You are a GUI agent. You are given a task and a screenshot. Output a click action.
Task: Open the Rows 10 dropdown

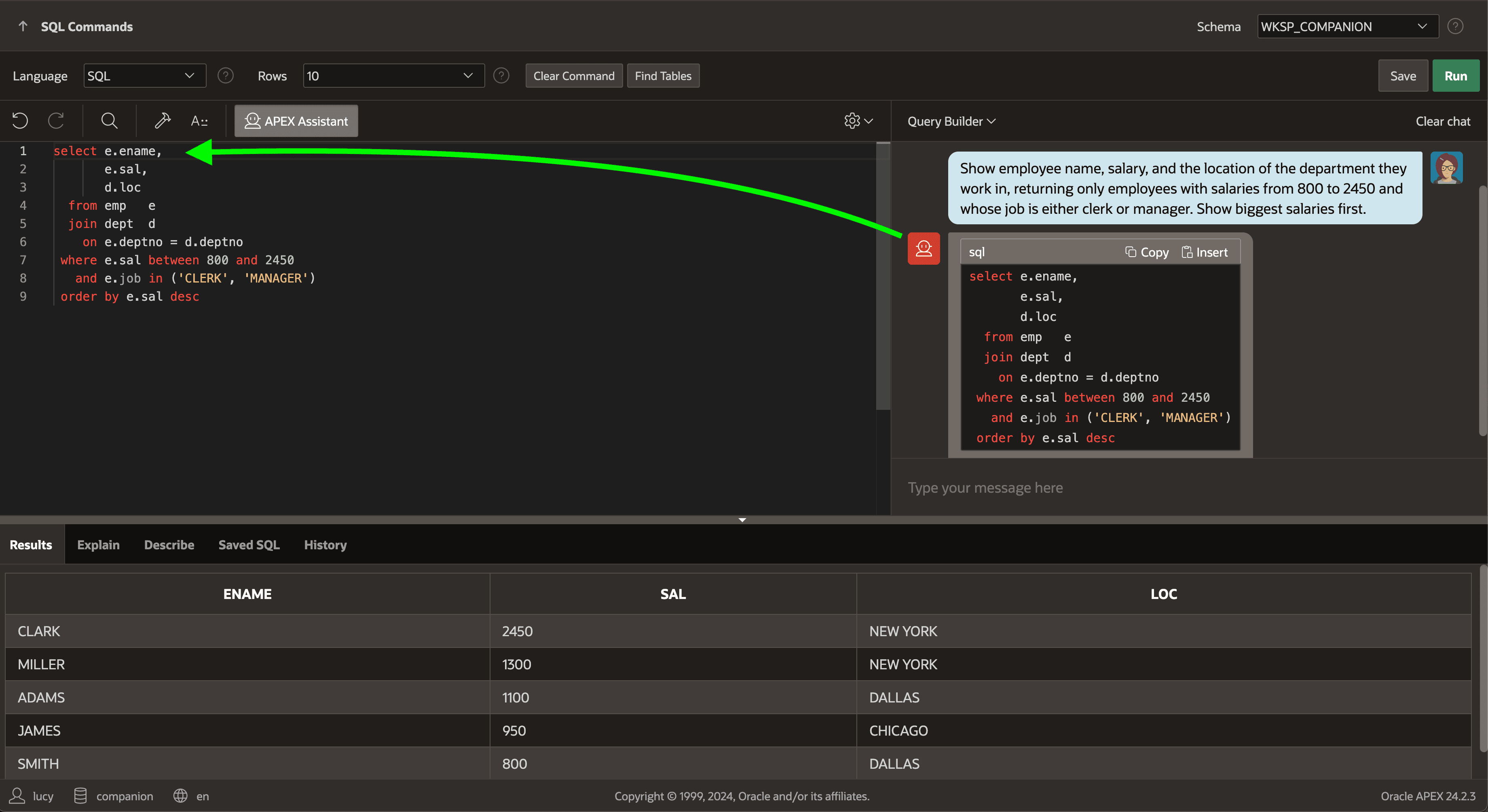pos(393,76)
